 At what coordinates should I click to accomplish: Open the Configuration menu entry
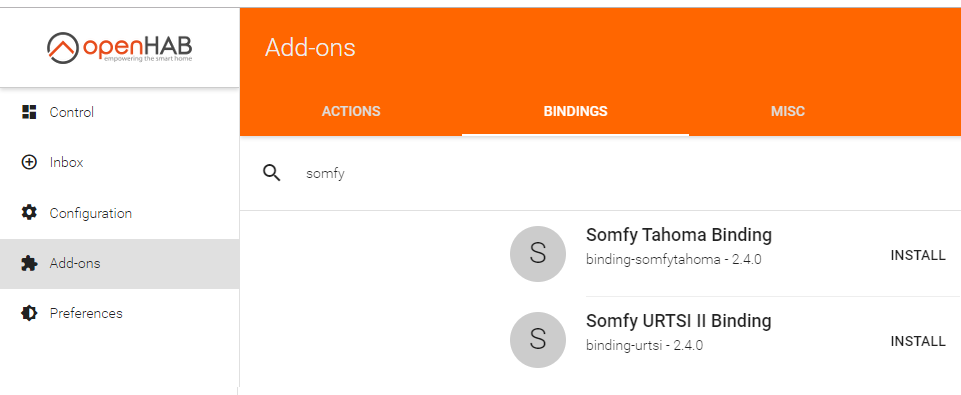[x=120, y=213]
